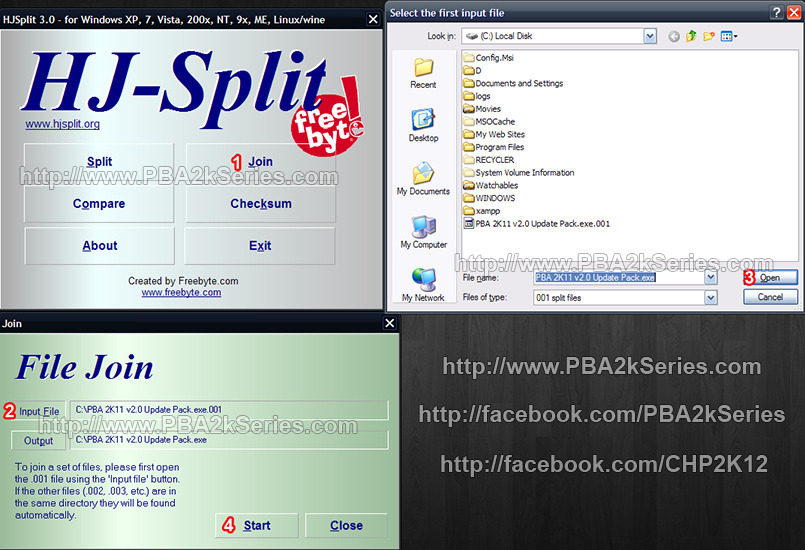
Task: Close the Select input file dialog
Action: coord(794,13)
